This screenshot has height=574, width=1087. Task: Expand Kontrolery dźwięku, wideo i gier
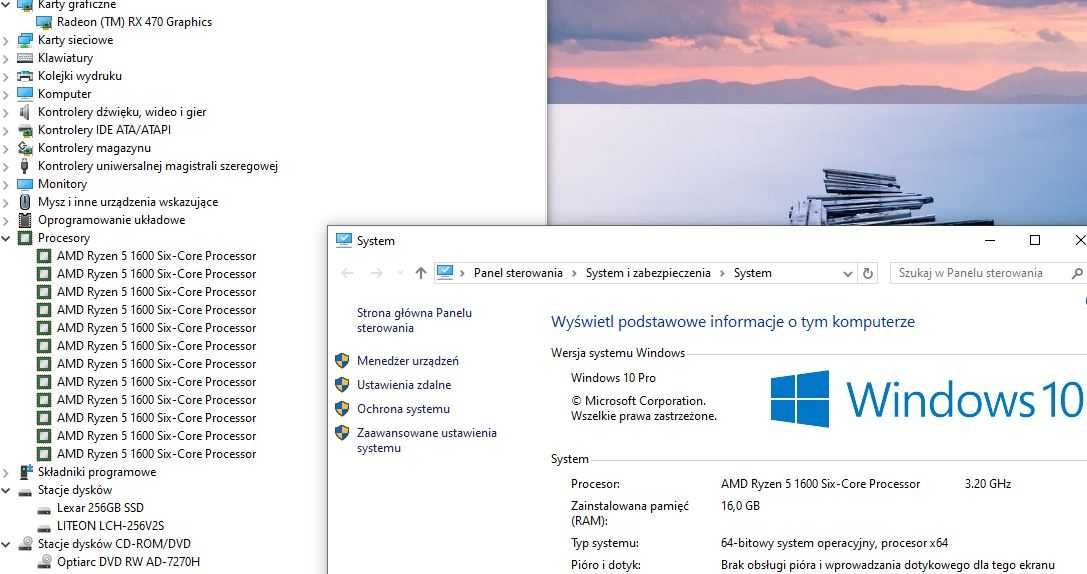pos(6,113)
